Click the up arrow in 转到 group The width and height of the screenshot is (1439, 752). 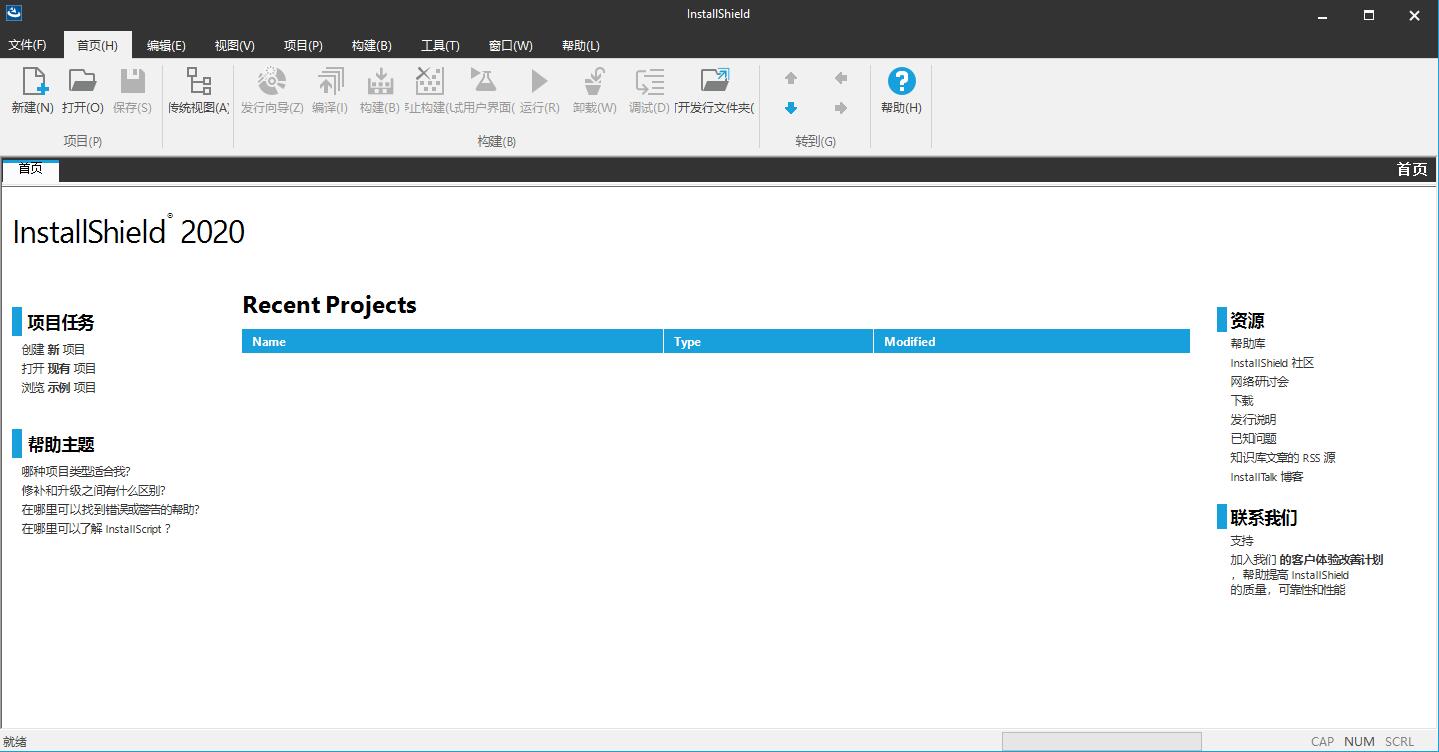(x=791, y=78)
